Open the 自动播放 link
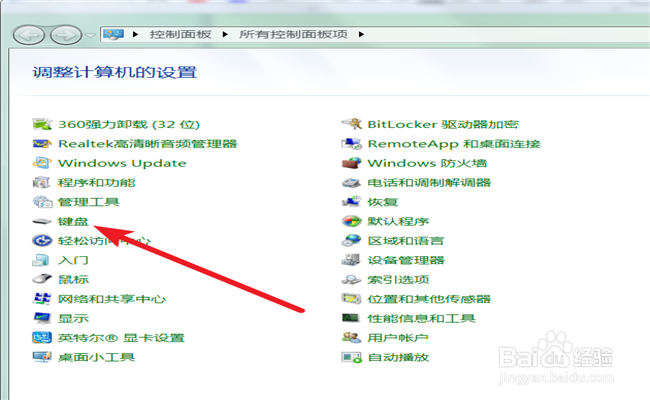 (398, 357)
